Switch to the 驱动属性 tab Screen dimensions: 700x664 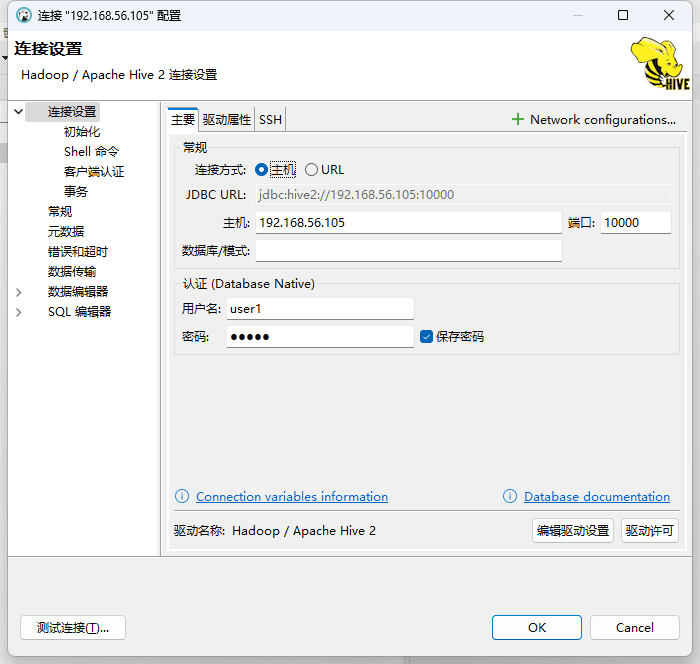pos(226,120)
